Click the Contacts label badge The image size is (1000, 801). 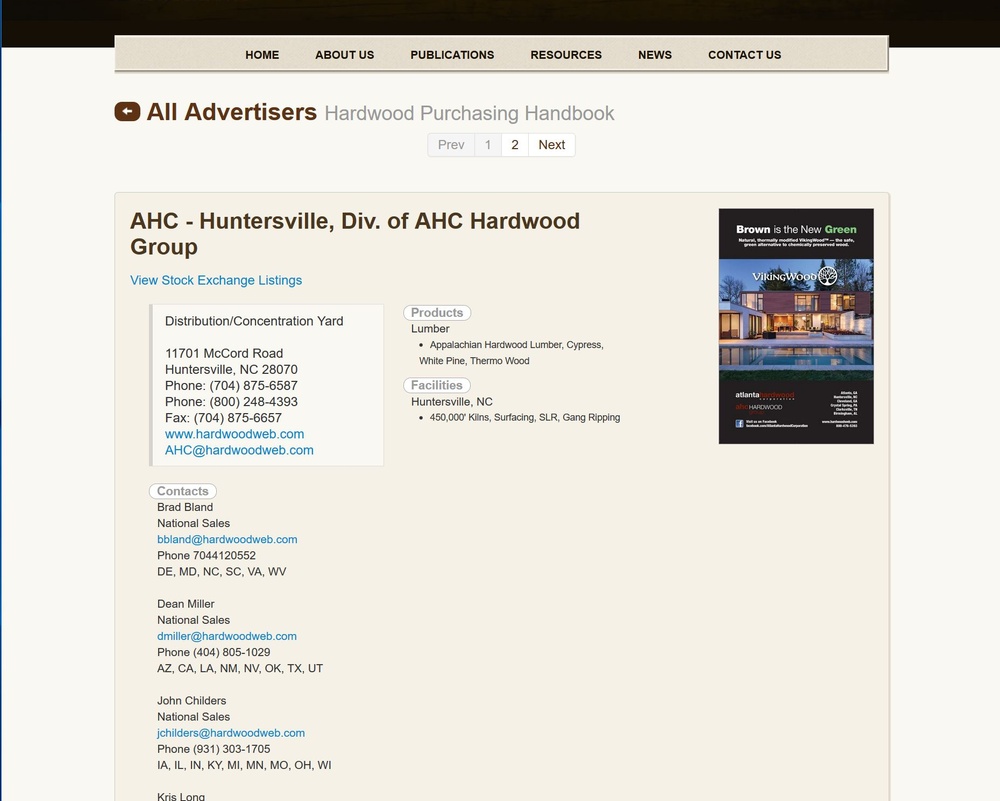pos(183,491)
